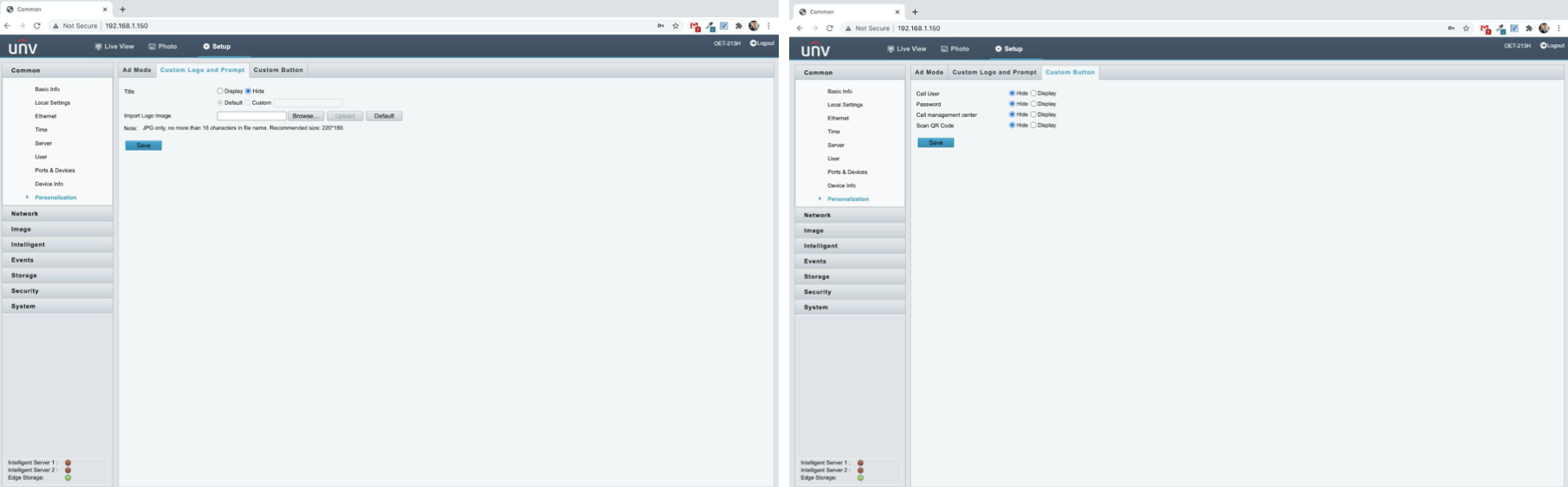
Task: Open Custom Button tab in Custom Logo window
Action: tap(278, 70)
